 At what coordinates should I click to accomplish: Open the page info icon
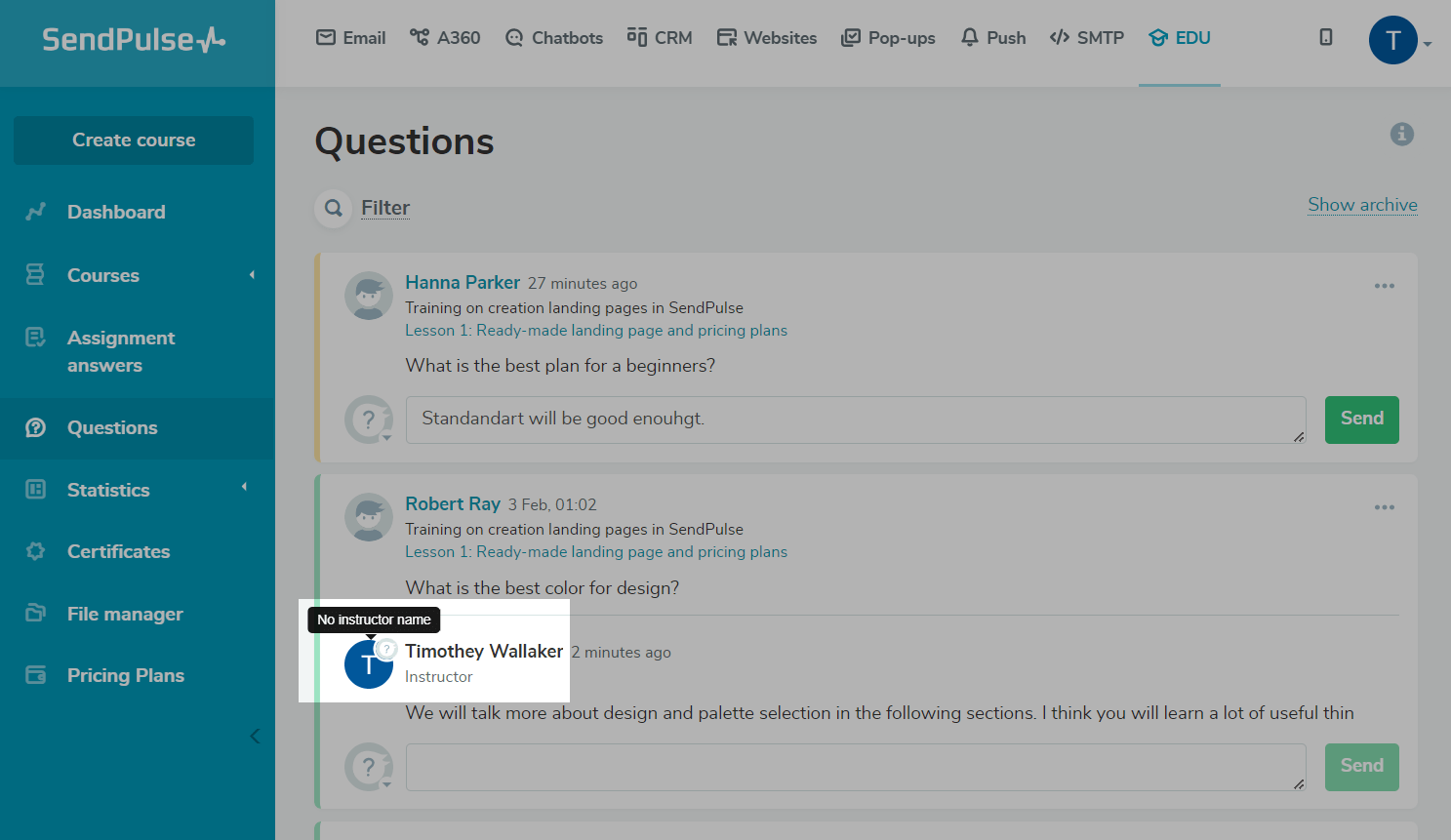(1401, 135)
